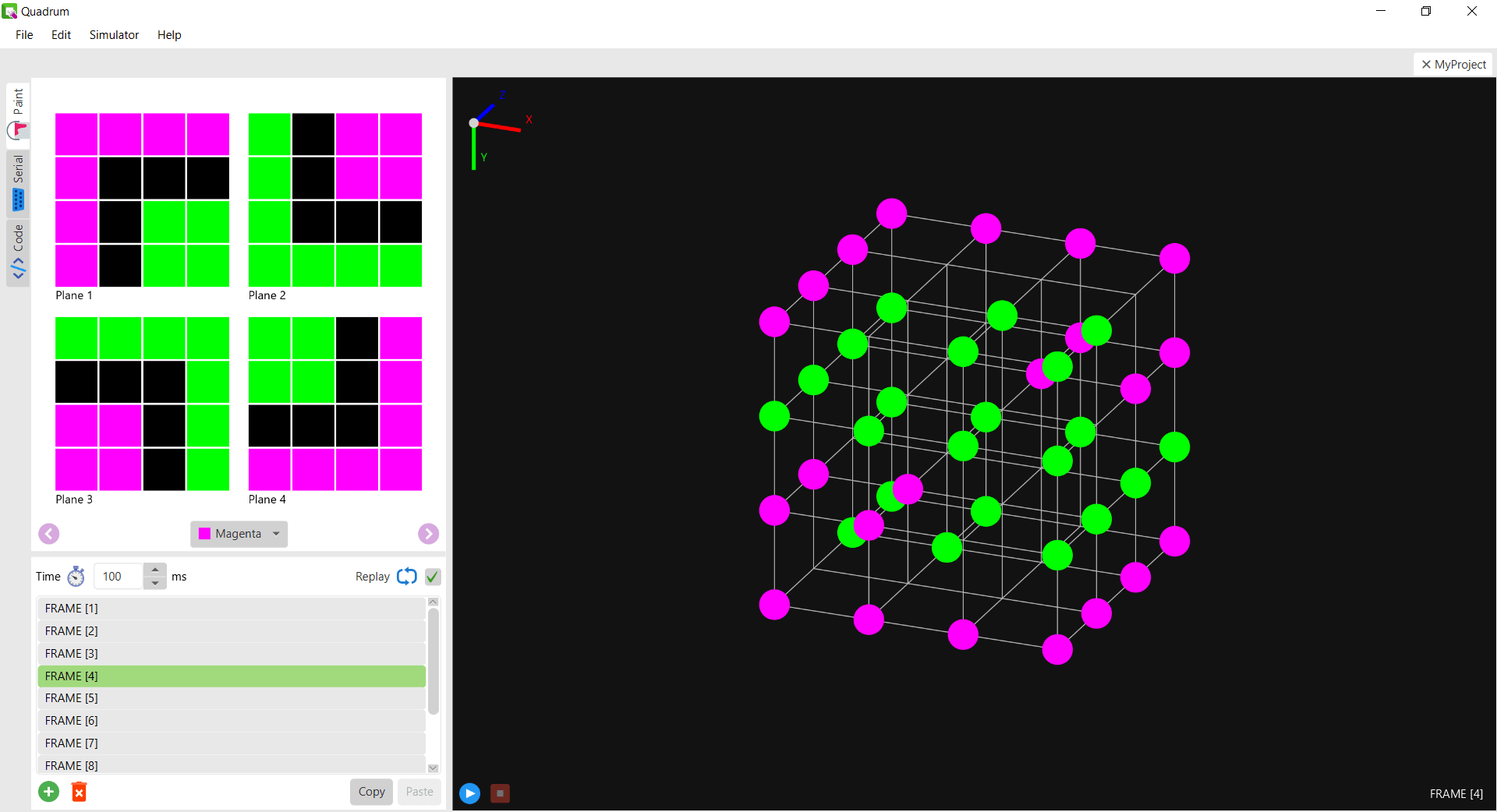This screenshot has width=1497, height=812.
Task: Go back using the left circular arrow
Action: point(48,534)
